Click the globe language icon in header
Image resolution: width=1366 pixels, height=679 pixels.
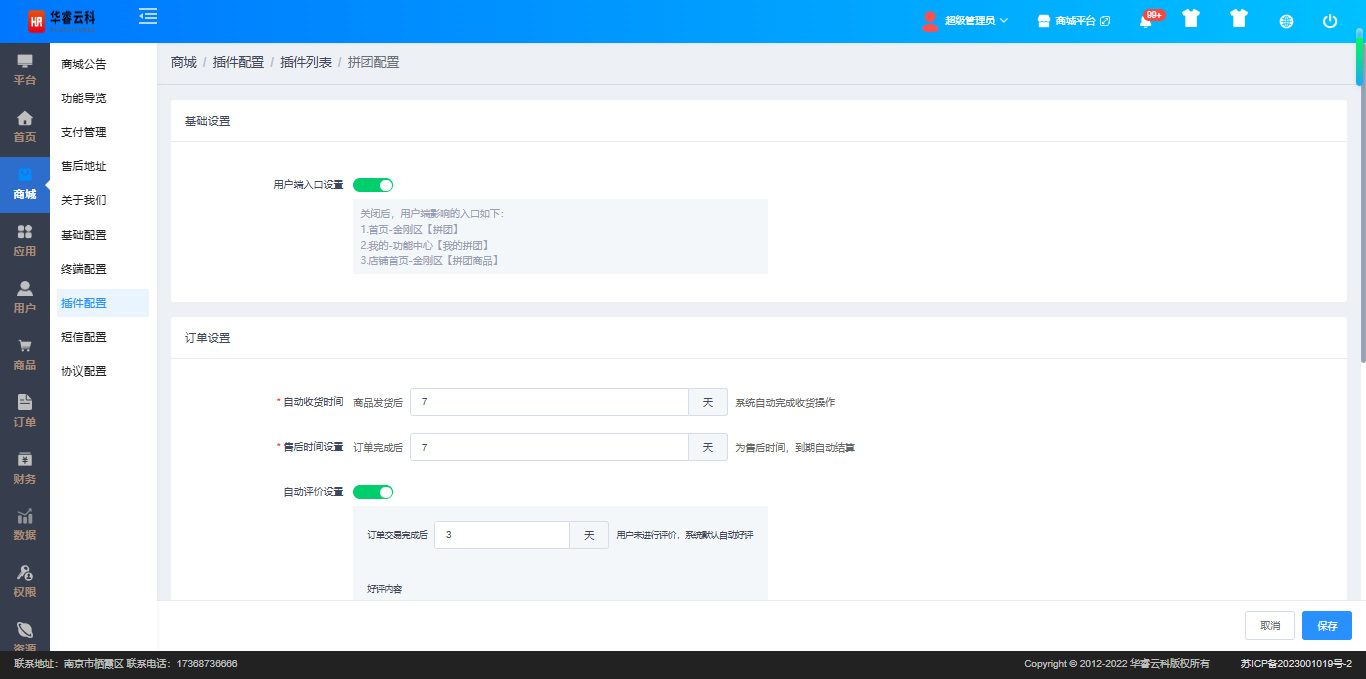point(1286,21)
